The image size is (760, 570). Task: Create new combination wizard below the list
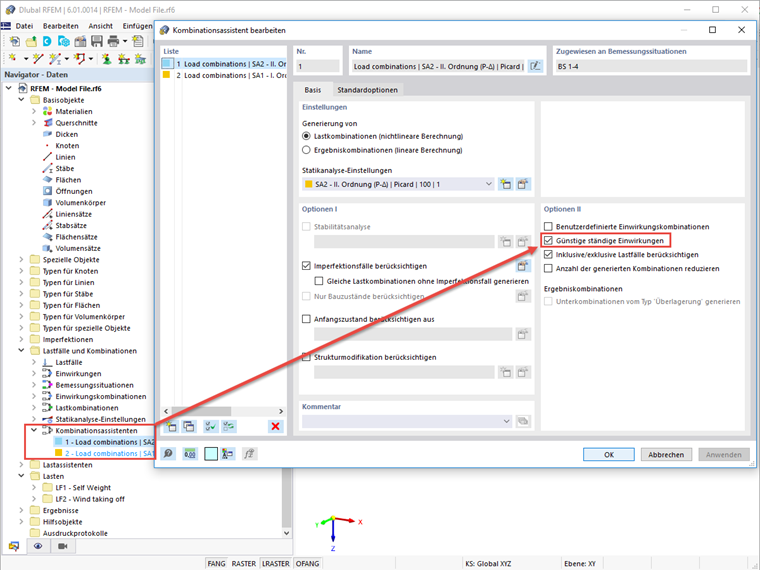pos(171,427)
